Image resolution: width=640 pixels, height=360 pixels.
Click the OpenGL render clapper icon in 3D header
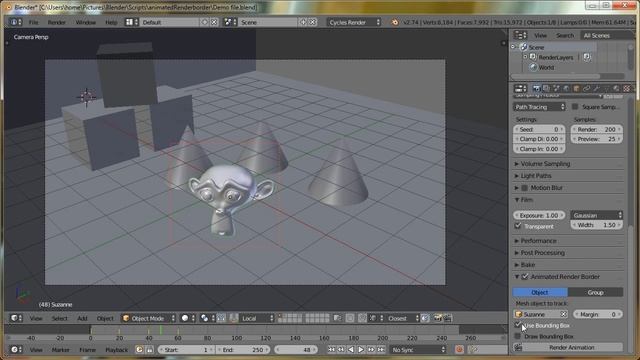[447, 318]
